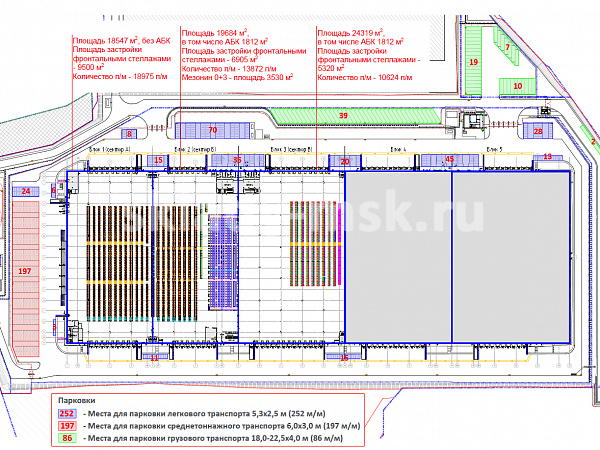Viewport: 600px width, 450px height.
Task: Select the blue parking zone labeled 24
Action: [26, 191]
